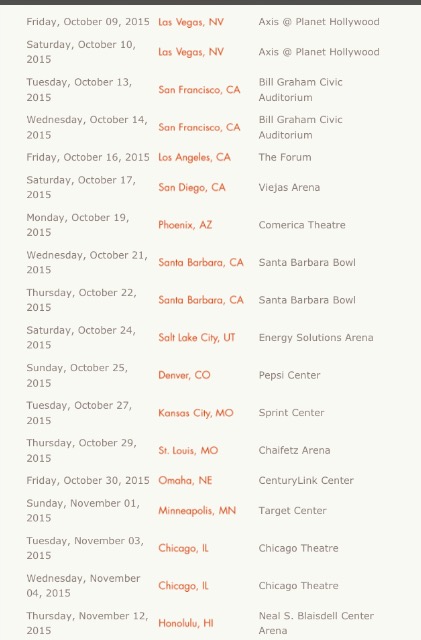This screenshot has width=421, height=640.
Task: Click the Pepsi Center venue text
Action: tap(289, 375)
